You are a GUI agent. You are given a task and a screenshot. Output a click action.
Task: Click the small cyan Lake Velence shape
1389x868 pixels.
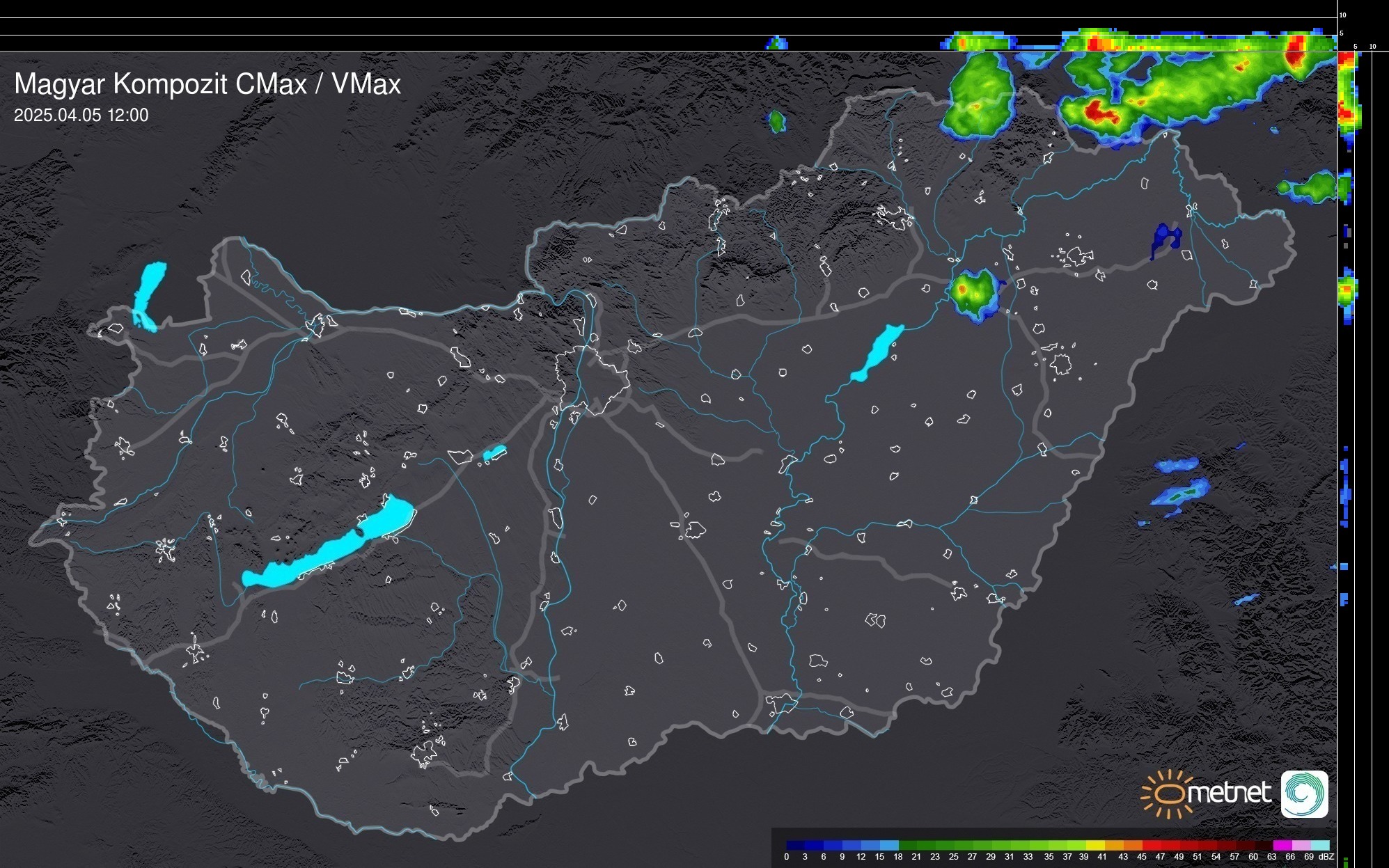click(x=494, y=453)
